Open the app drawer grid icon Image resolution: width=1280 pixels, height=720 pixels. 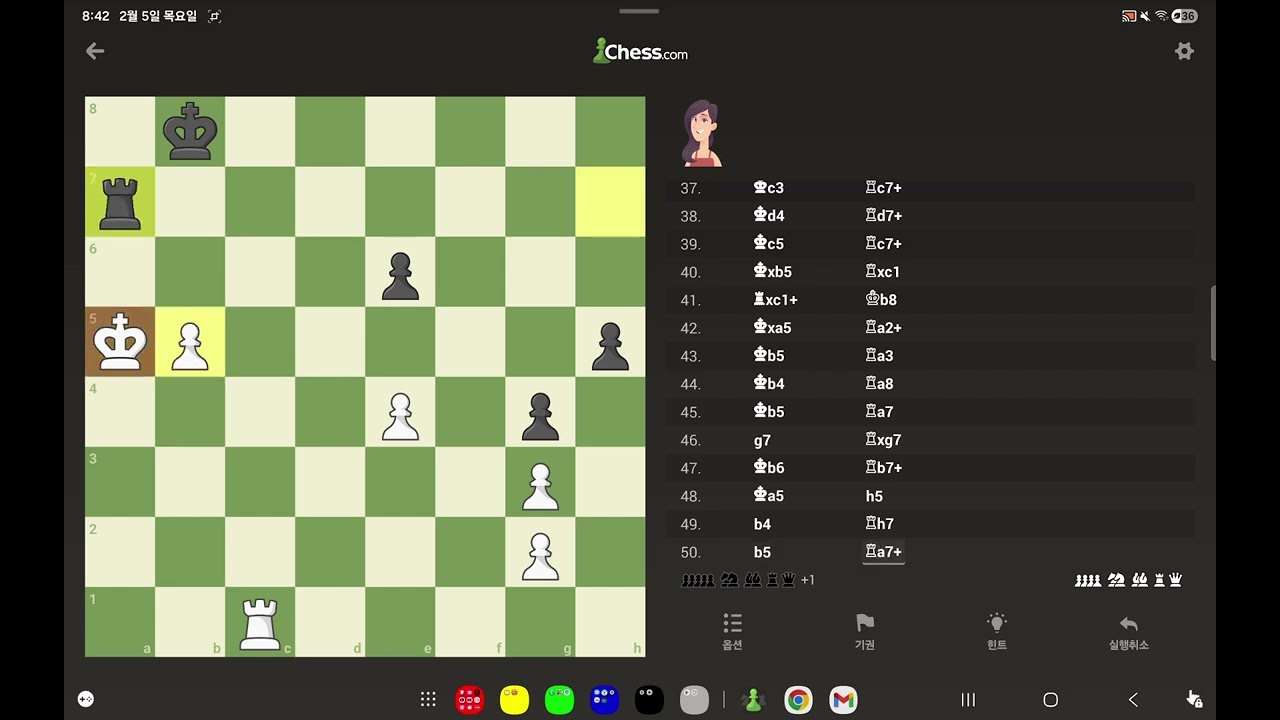click(428, 700)
